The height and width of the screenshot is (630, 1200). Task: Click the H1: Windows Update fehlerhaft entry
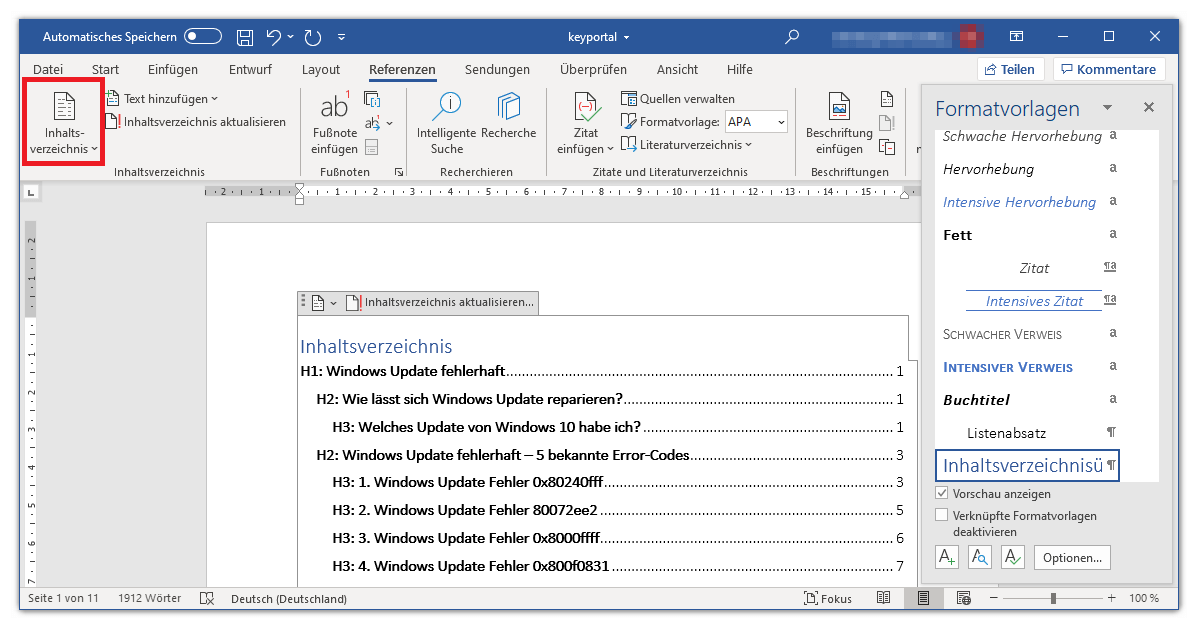tap(602, 371)
